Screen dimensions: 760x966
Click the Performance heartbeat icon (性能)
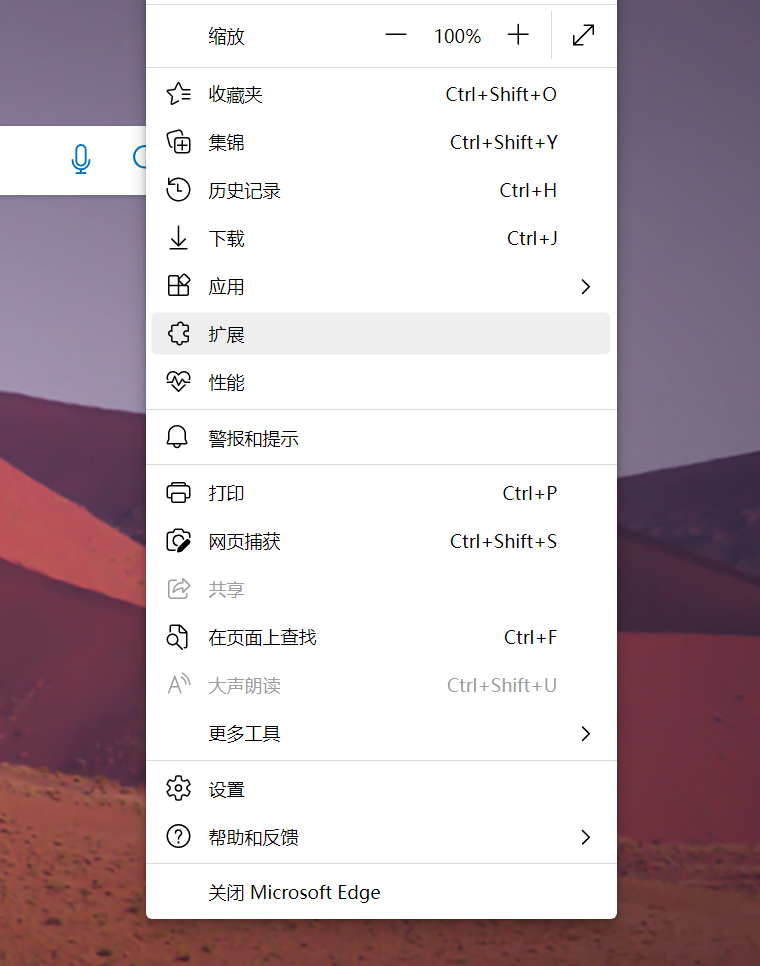[179, 382]
